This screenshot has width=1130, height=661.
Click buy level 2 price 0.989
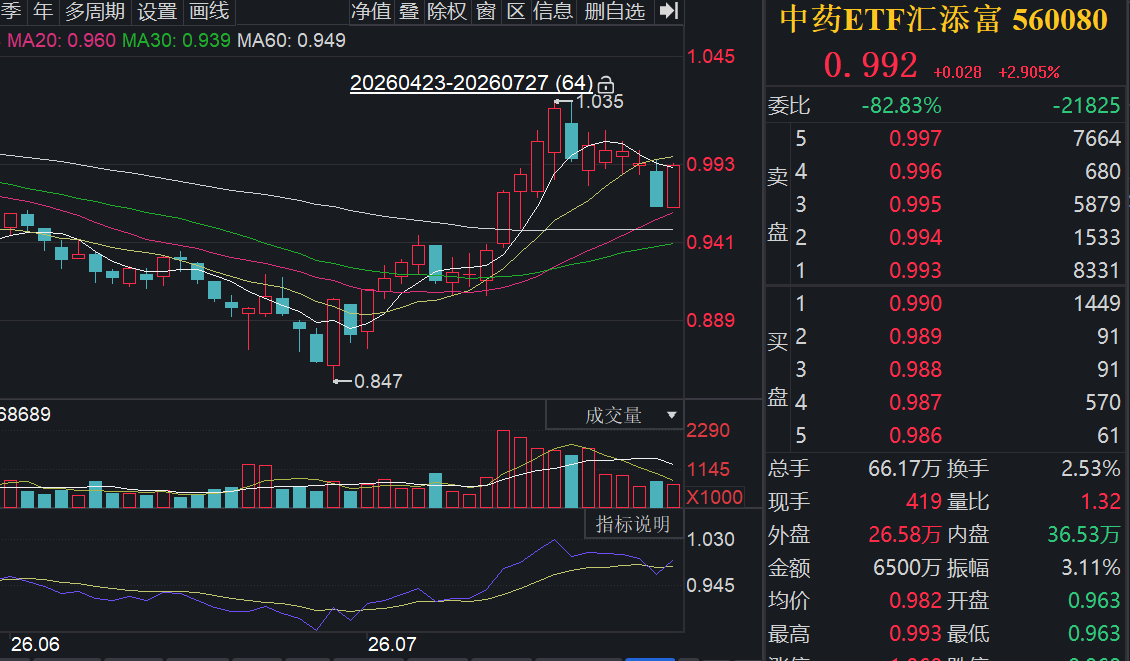click(x=915, y=337)
